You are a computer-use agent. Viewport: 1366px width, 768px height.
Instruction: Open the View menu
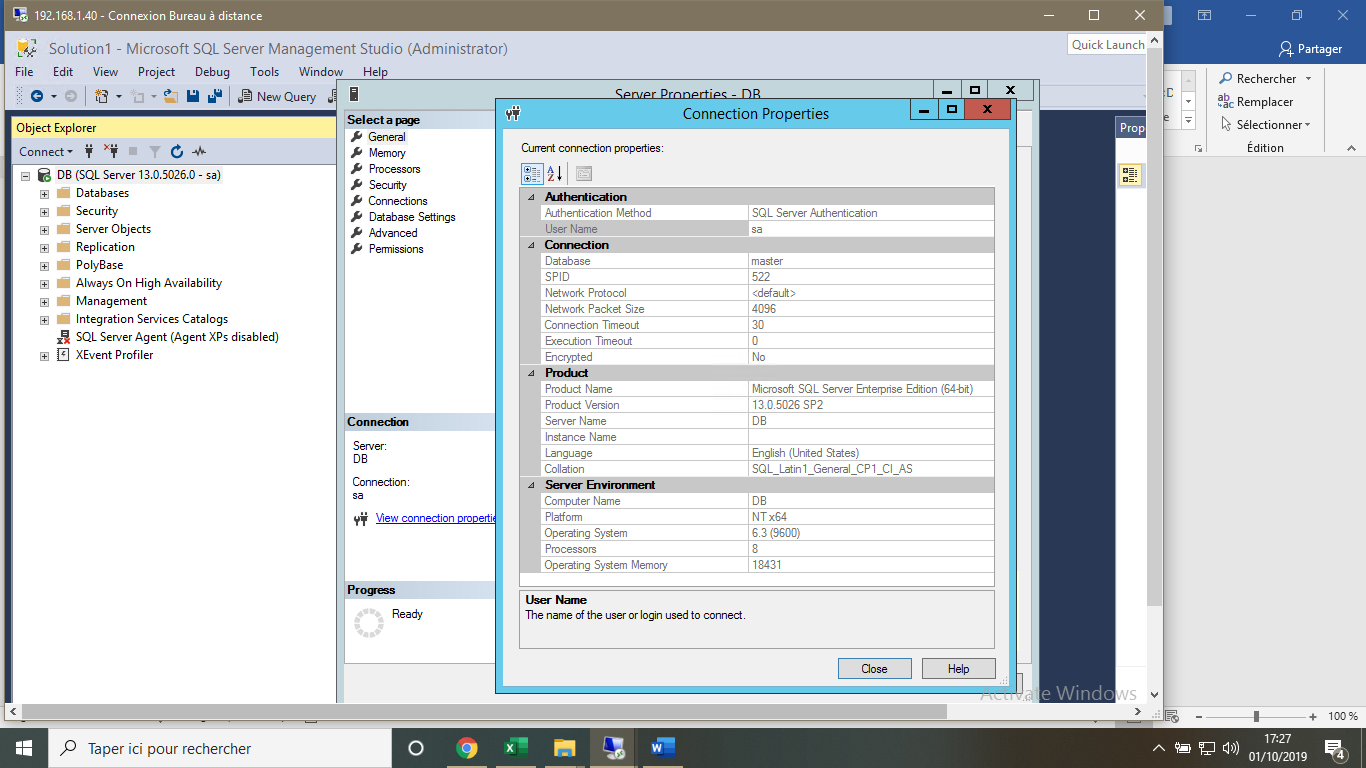tap(105, 71)
